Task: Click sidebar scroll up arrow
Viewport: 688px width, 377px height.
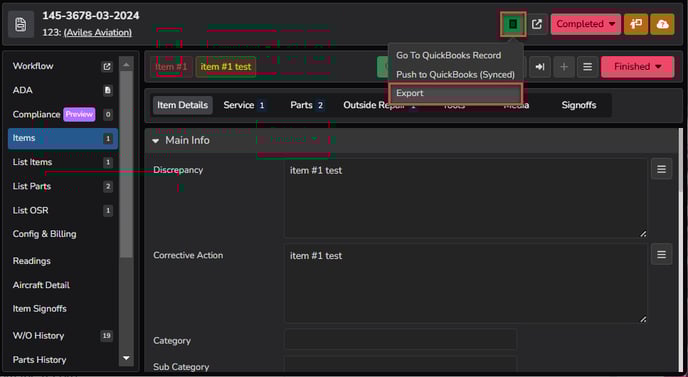Action: [x=126, y=65]
